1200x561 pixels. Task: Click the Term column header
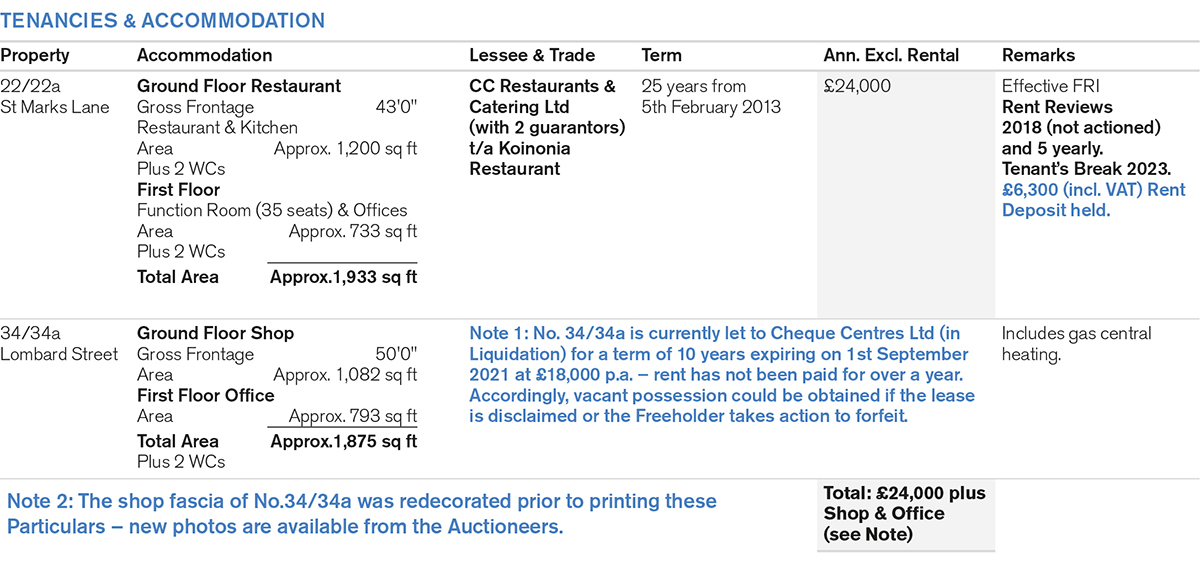click(662, 55)
